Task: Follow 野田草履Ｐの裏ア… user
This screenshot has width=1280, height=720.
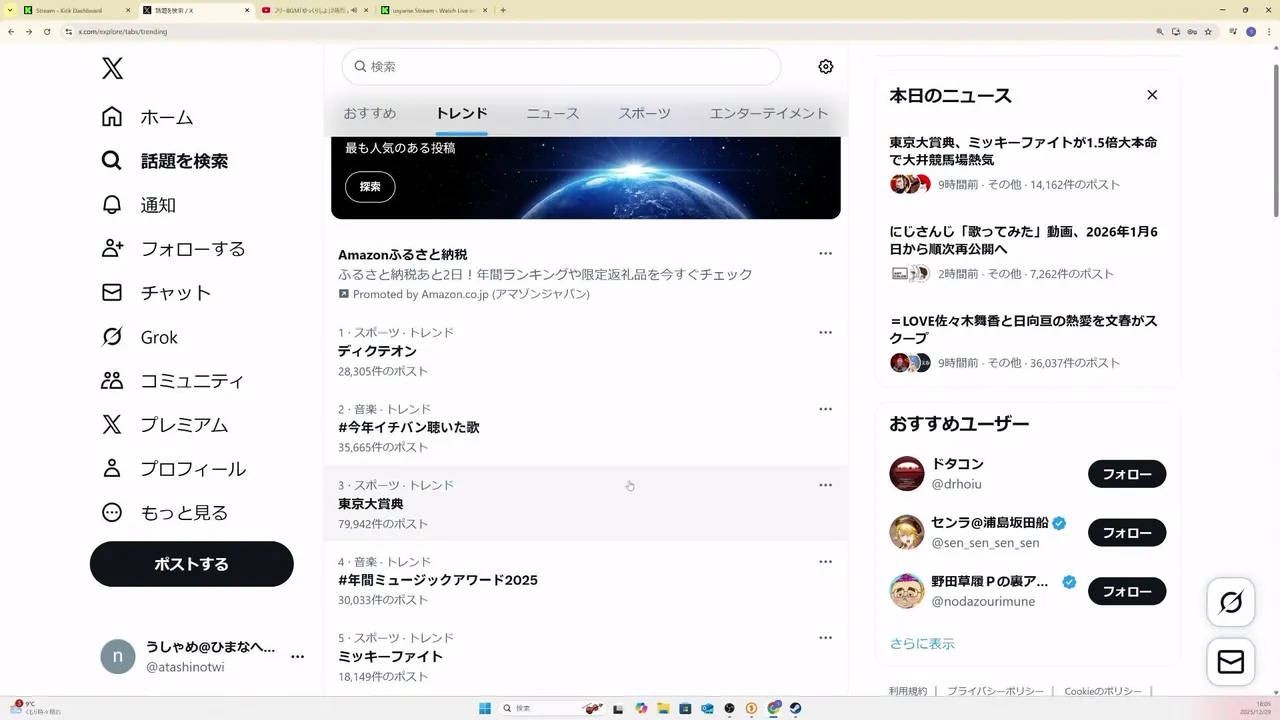Action: [x=1127, y=591]
